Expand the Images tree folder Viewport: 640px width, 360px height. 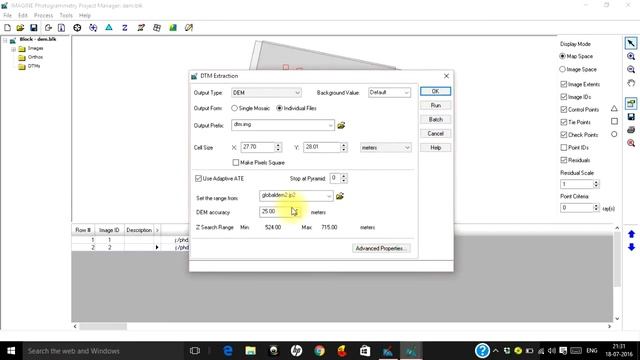click(13, 49)
